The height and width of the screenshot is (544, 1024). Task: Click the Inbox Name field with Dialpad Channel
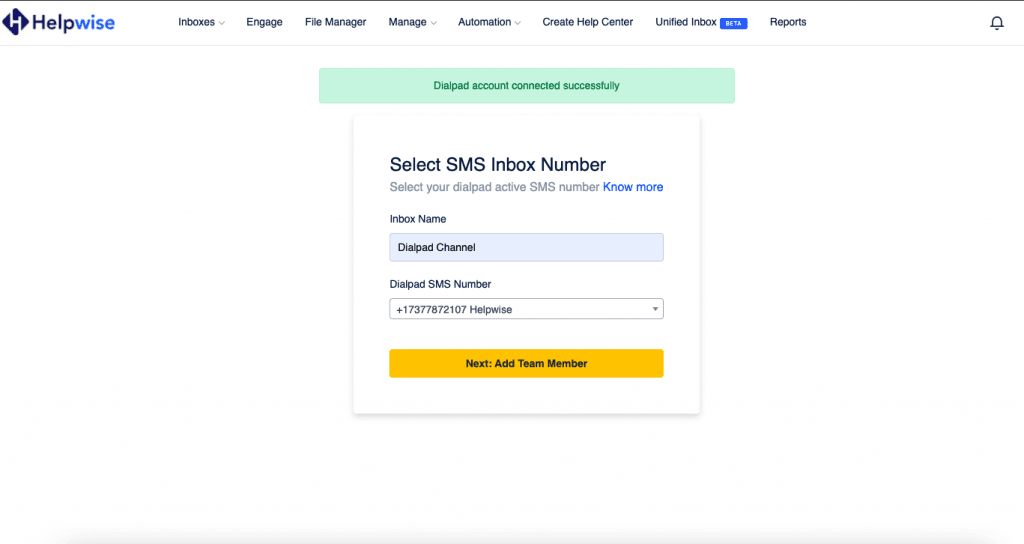526,247
